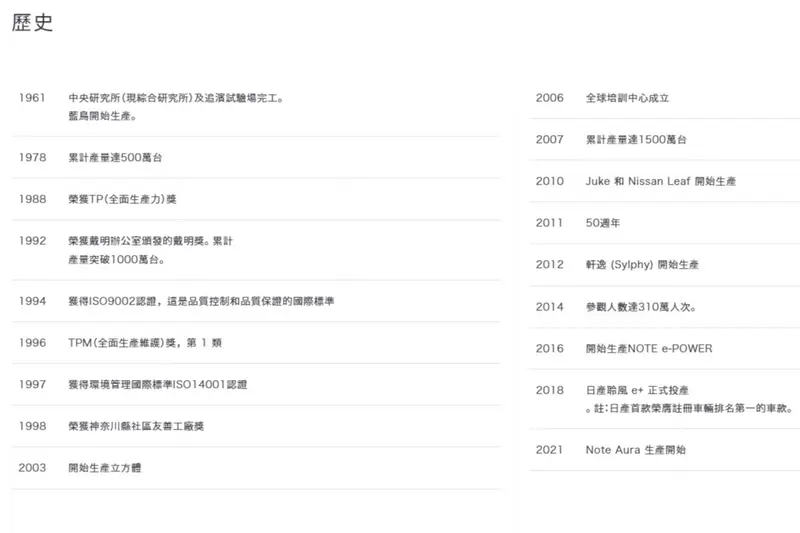This screenshot has width=800, height=533.
Task: Select the year 1994
Action: click(x=33, y=301)
